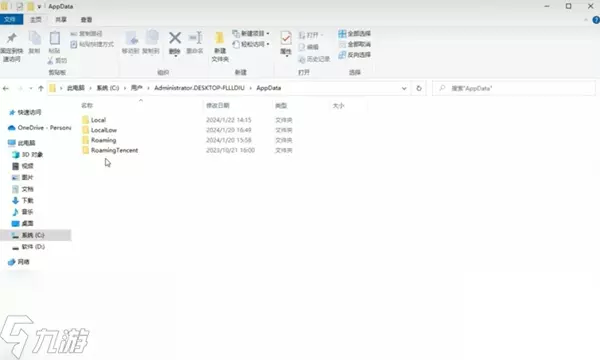The width and height of the screenshot is (600, 360).
Task: Switch to the View ribbon tab
Action: (x=86, y=20)
